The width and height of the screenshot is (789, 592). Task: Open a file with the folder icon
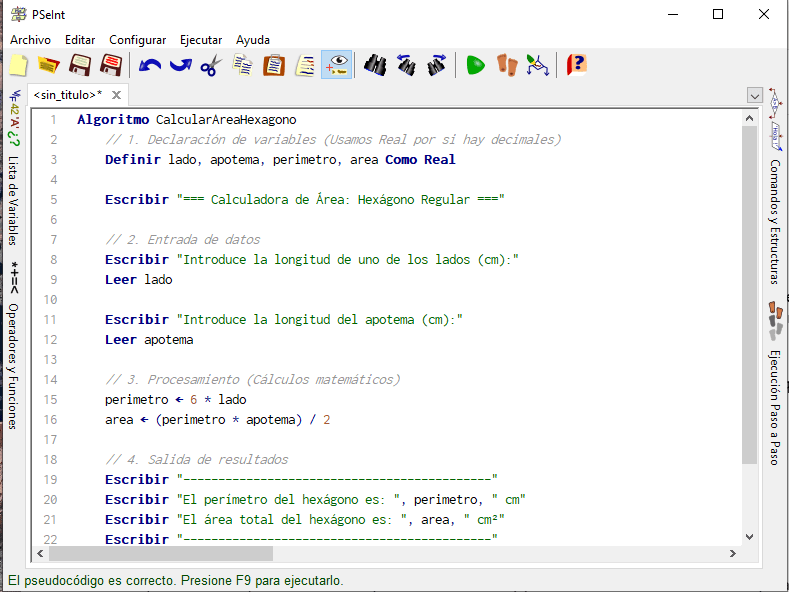pyautogui.click(x=48, y=66)
